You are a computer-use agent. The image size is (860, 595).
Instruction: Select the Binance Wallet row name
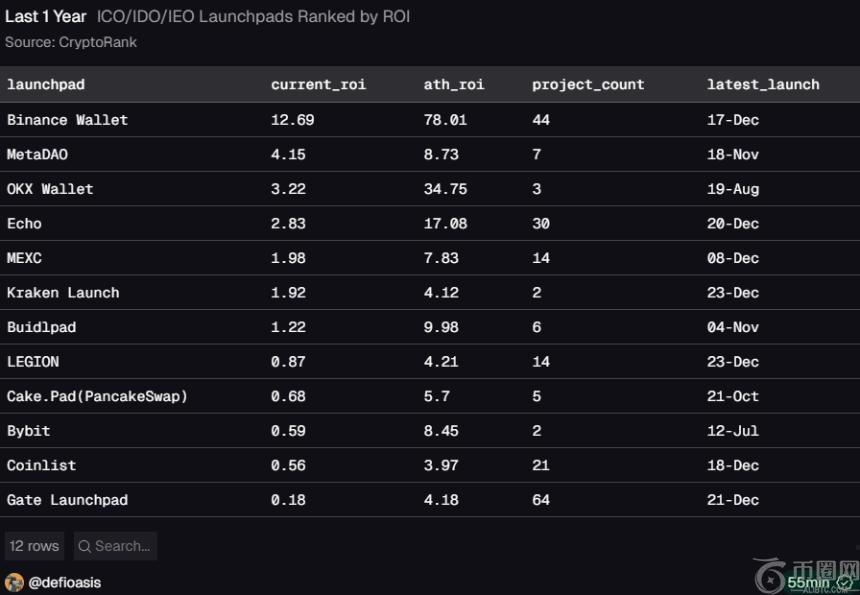pyautogui.click(x=67, y=120)
